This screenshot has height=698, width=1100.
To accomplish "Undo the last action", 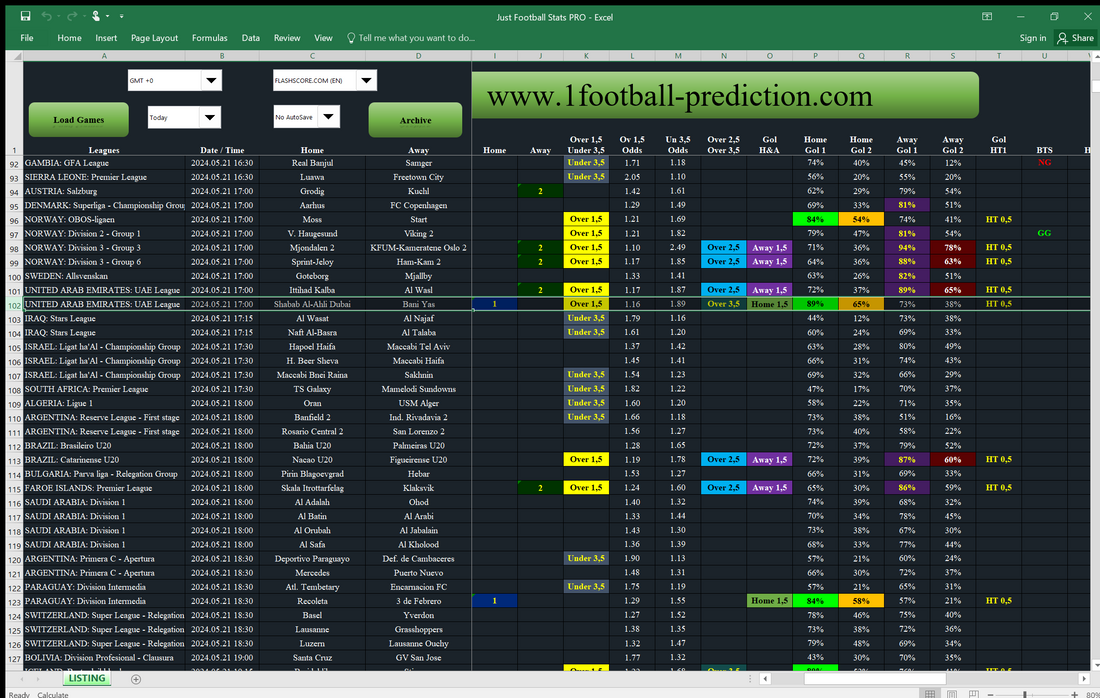I will click(46, 16).
